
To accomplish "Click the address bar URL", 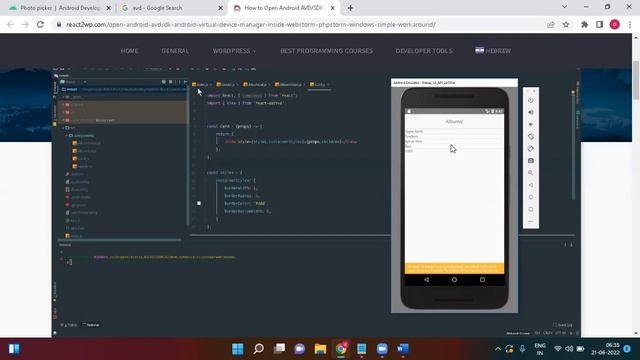I will [251, 24].
